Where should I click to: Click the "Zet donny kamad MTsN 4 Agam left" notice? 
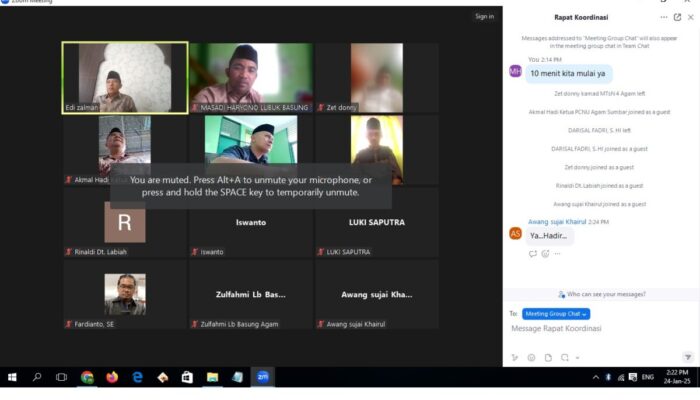pyautogui.click(x=600, y=94)
